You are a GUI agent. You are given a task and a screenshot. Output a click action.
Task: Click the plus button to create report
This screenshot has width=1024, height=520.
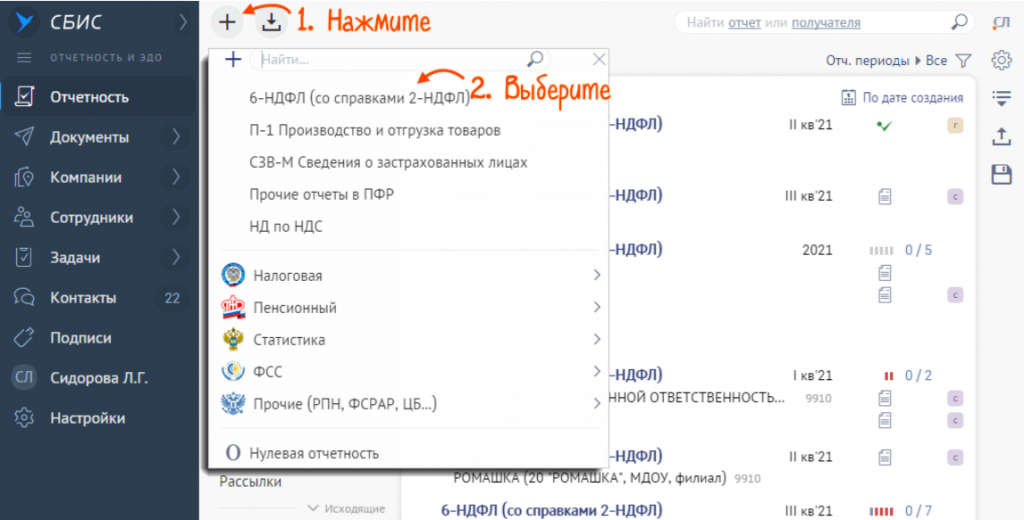227,22
